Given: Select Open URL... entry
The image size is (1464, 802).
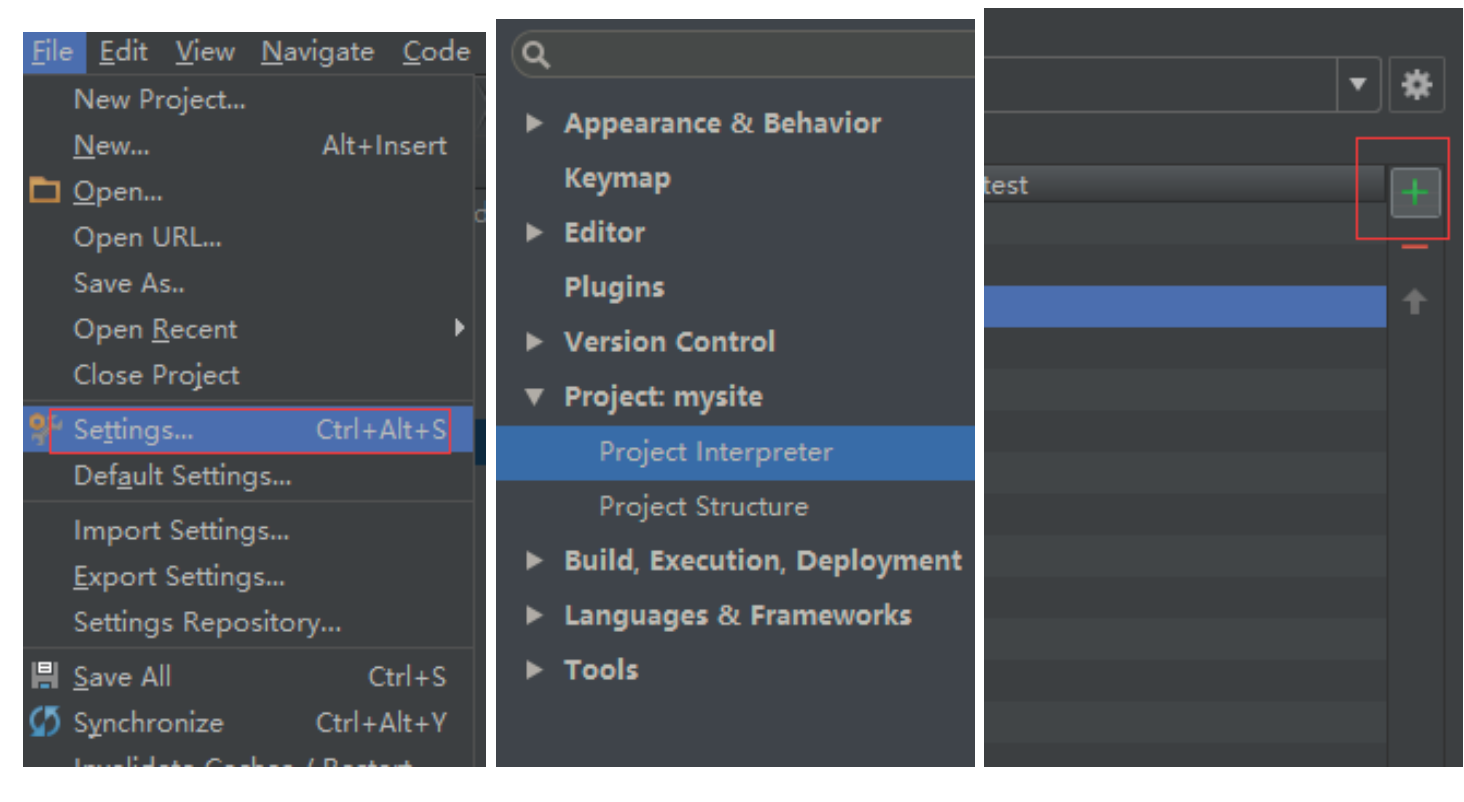Looking at the screenshot, I should (x=148, y=238).
